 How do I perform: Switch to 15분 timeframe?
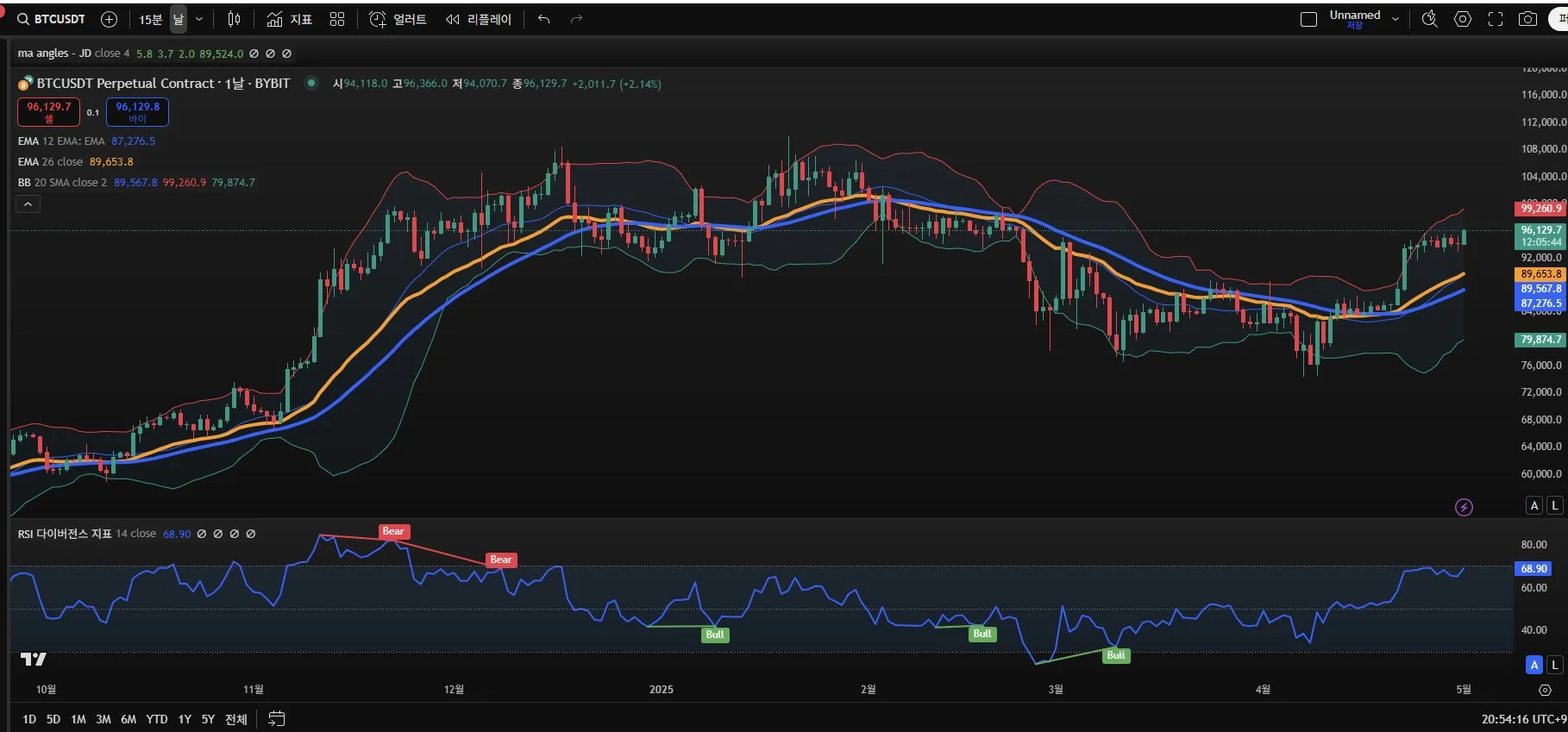pos(150,19)
